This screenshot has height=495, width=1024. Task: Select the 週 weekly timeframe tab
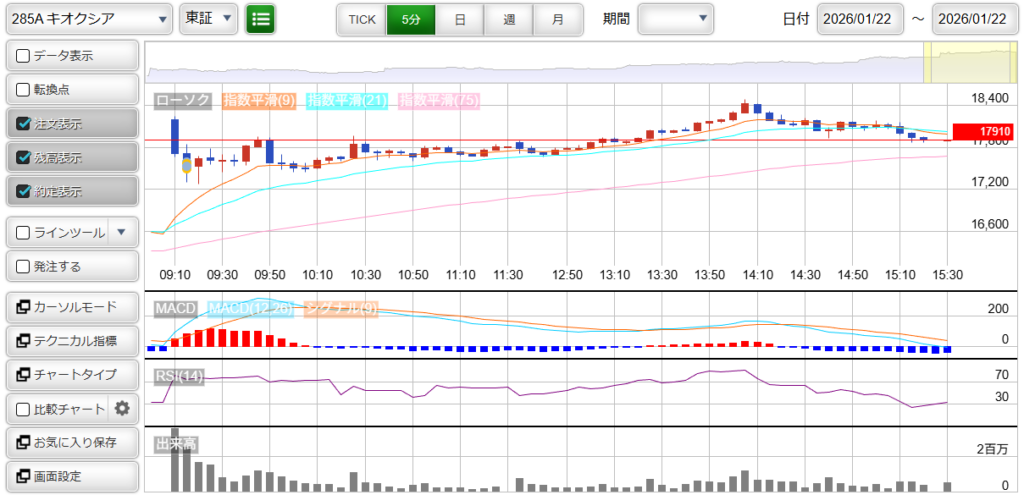[x=509, y=19]
